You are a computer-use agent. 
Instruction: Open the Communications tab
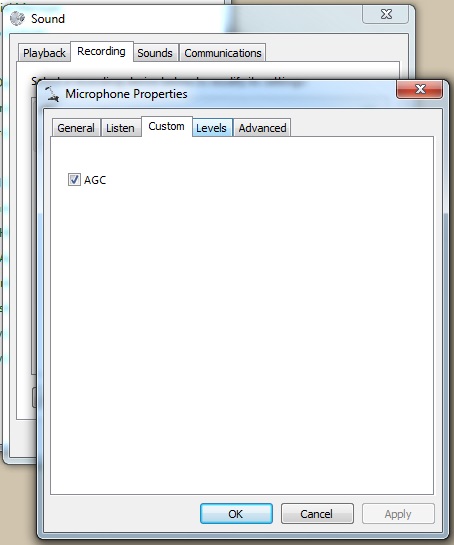(222, 53)
